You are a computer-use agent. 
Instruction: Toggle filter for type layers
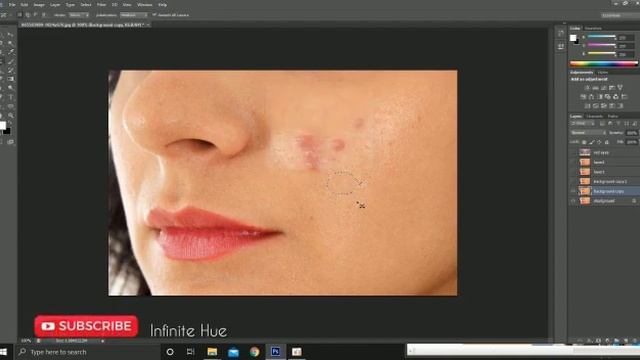coord(618,123)
